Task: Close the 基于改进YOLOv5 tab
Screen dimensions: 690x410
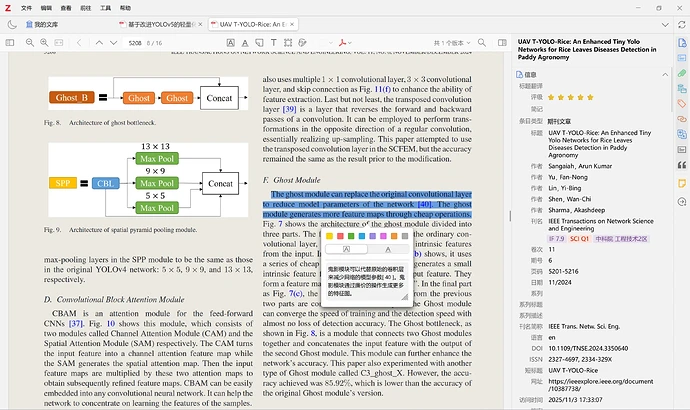Action: pos(200,24)
